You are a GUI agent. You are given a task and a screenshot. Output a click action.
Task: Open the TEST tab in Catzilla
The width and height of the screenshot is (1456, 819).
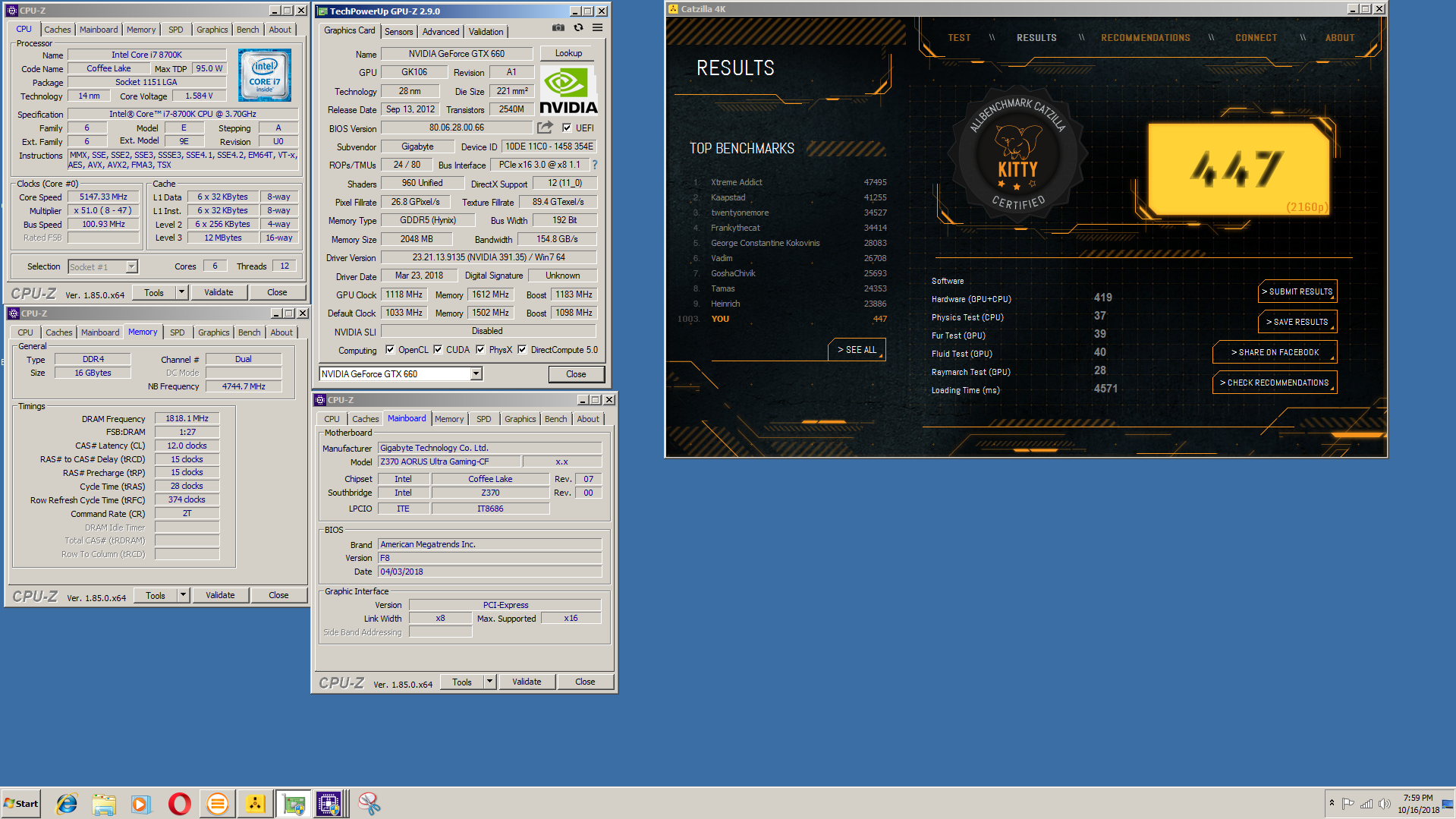point(959,38)
